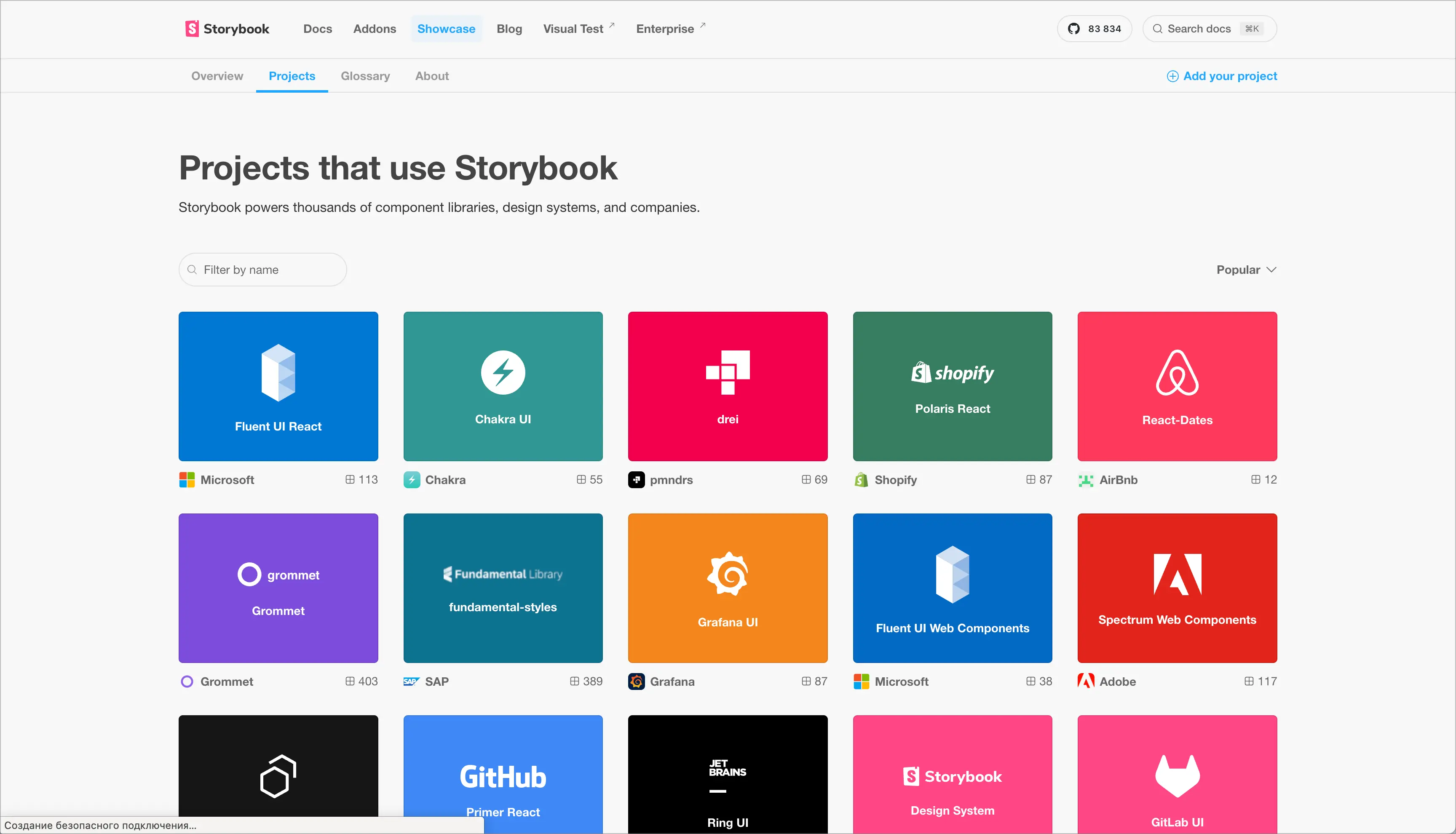The height and width of the screenshot is (834, 1456).
Task: Click the magnifier icon in Search docs
Action: pyautogui.click(x=1158, y=29)
